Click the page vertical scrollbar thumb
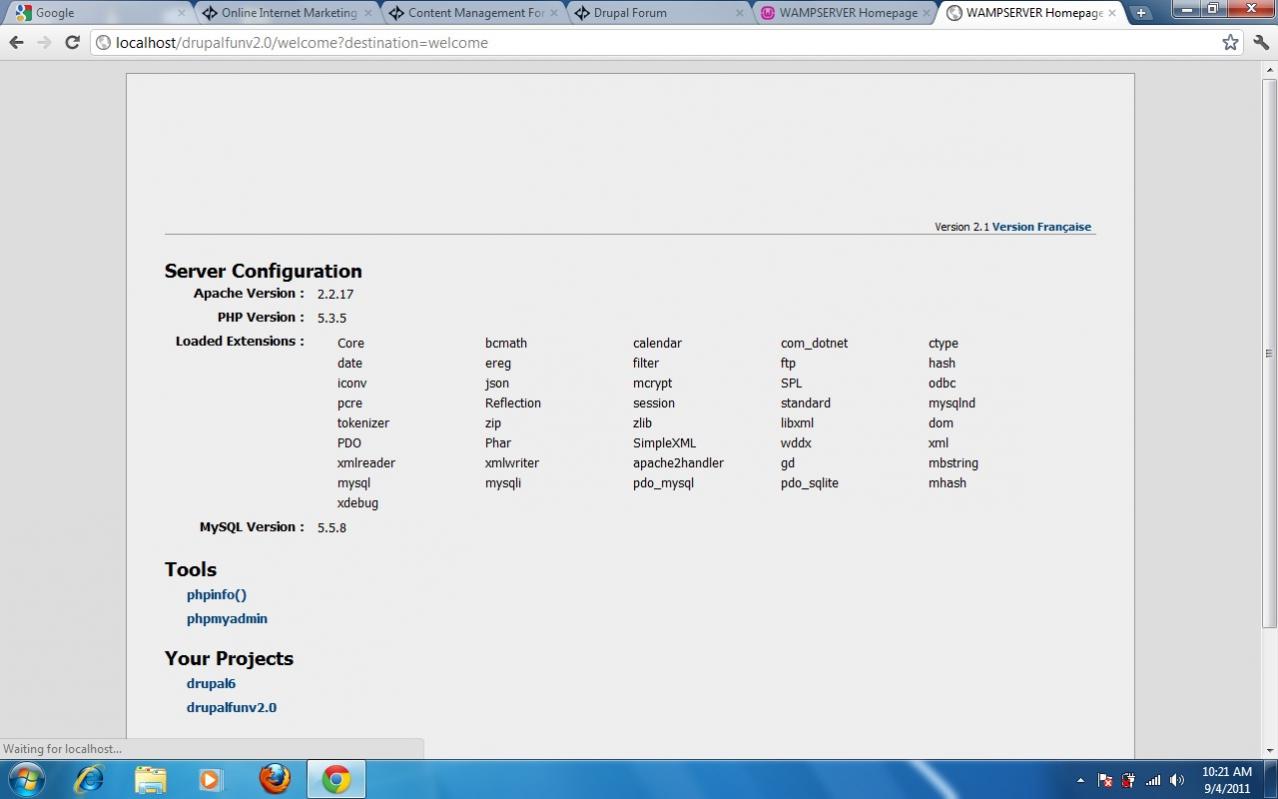 coord(1269,352)
